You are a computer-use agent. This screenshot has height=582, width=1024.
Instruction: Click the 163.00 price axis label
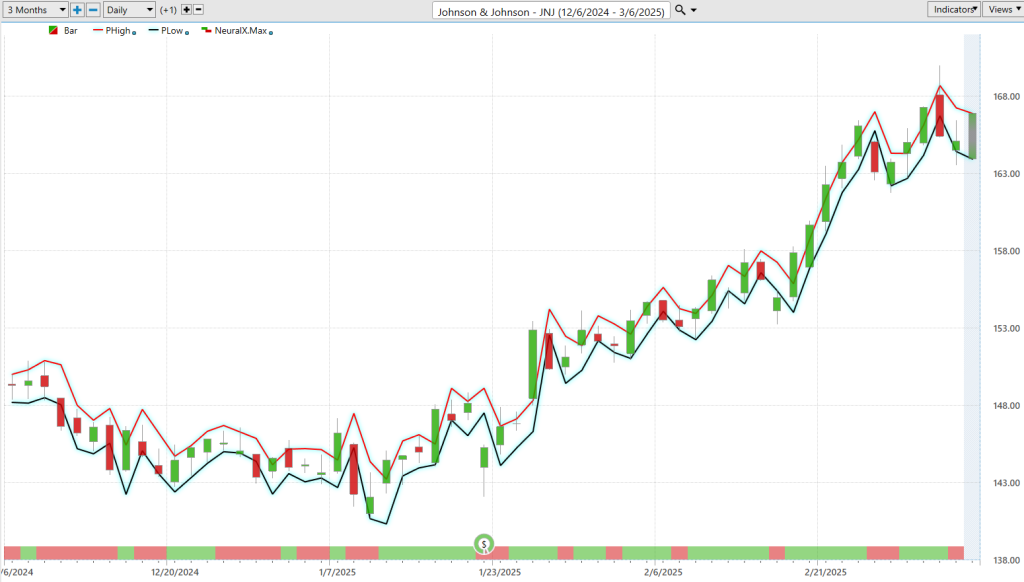click(1006, 174)
